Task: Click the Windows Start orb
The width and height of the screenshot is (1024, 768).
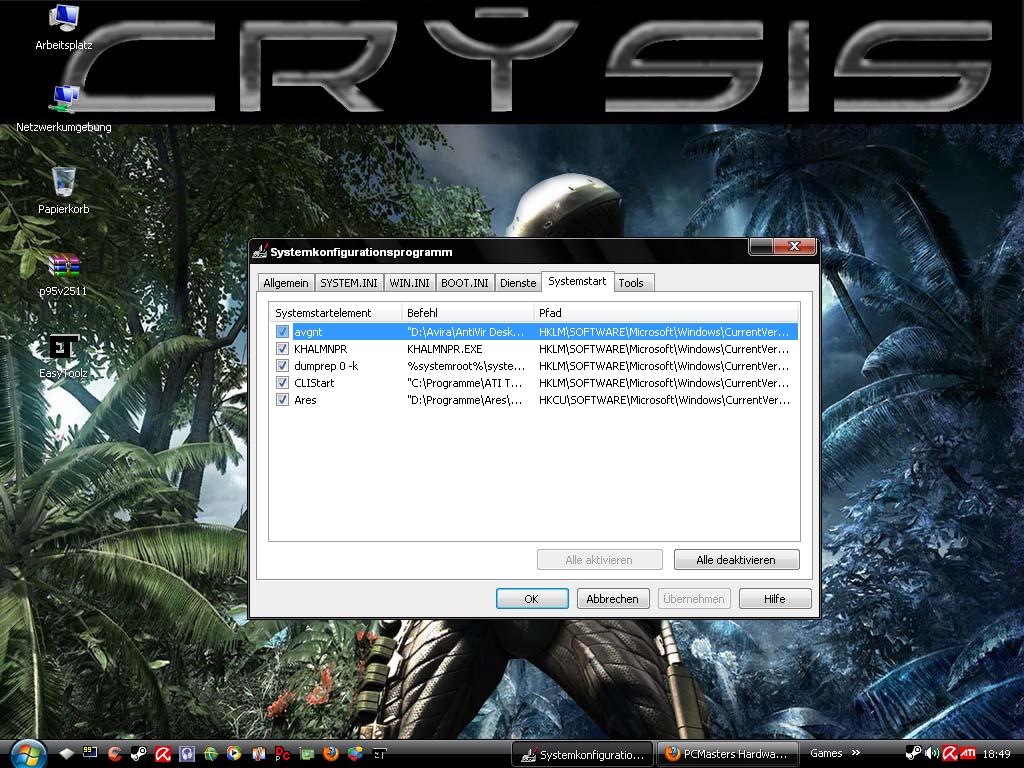Action: pyautogui.click(x=27, y=753)
